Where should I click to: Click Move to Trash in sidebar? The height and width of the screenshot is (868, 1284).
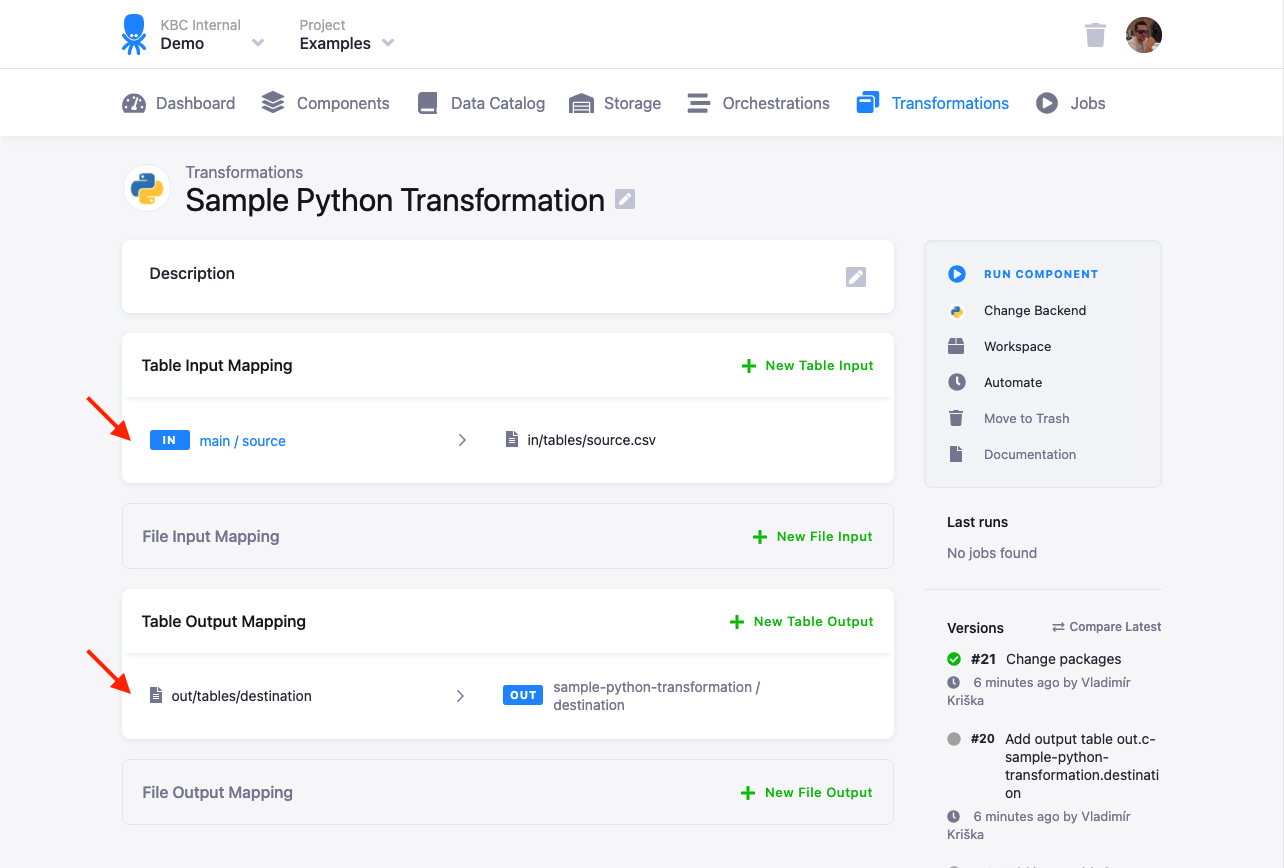(1026, 418)
